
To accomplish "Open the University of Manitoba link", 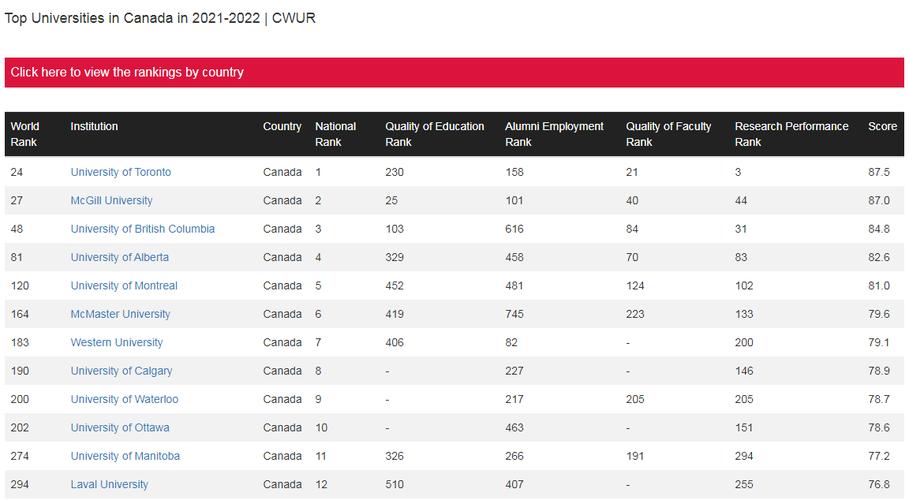I will tap(125, 456).
